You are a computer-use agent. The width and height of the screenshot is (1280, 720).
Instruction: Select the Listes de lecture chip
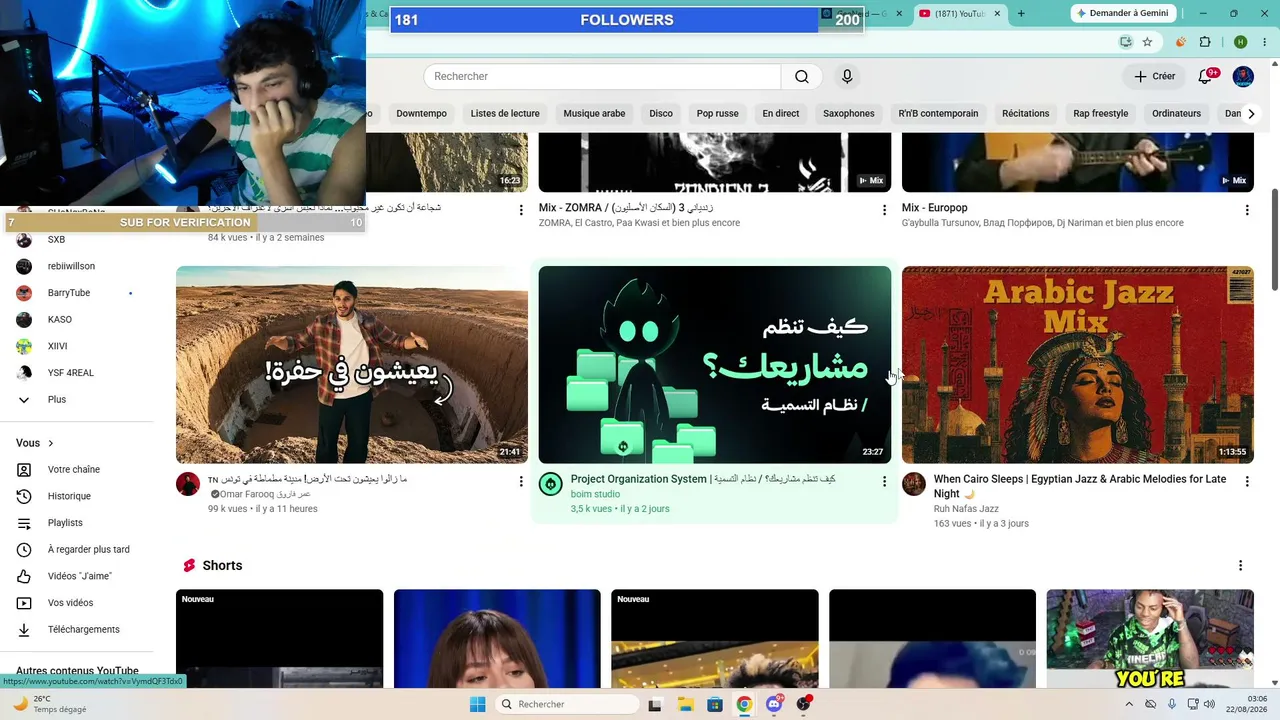pyautogui.click(x=505, y=114)
